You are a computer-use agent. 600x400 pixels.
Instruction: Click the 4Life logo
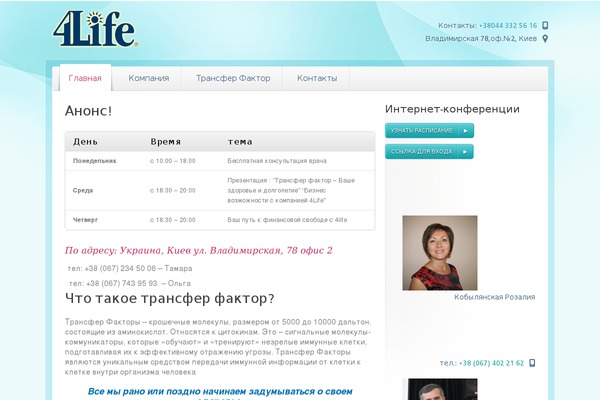[x=95, y=29]
